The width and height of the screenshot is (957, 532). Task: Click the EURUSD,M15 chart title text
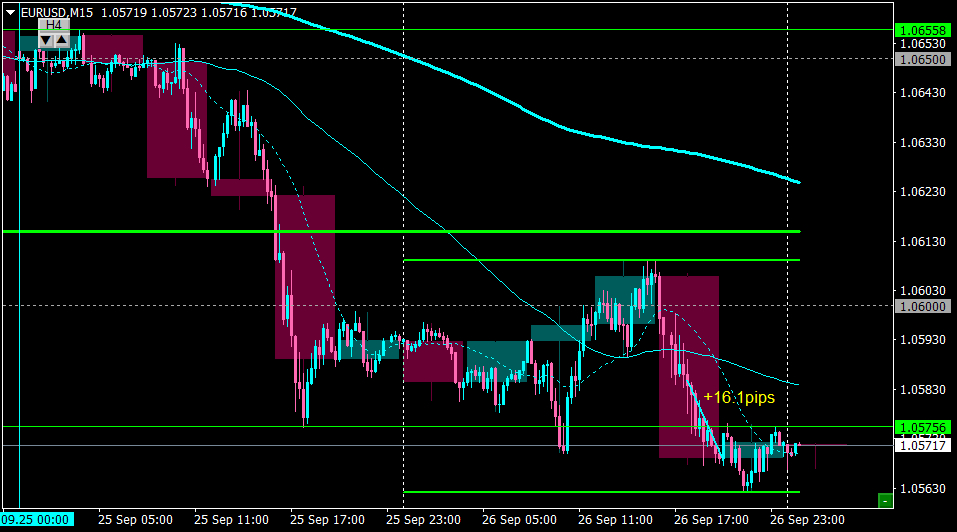pos(57,12)
